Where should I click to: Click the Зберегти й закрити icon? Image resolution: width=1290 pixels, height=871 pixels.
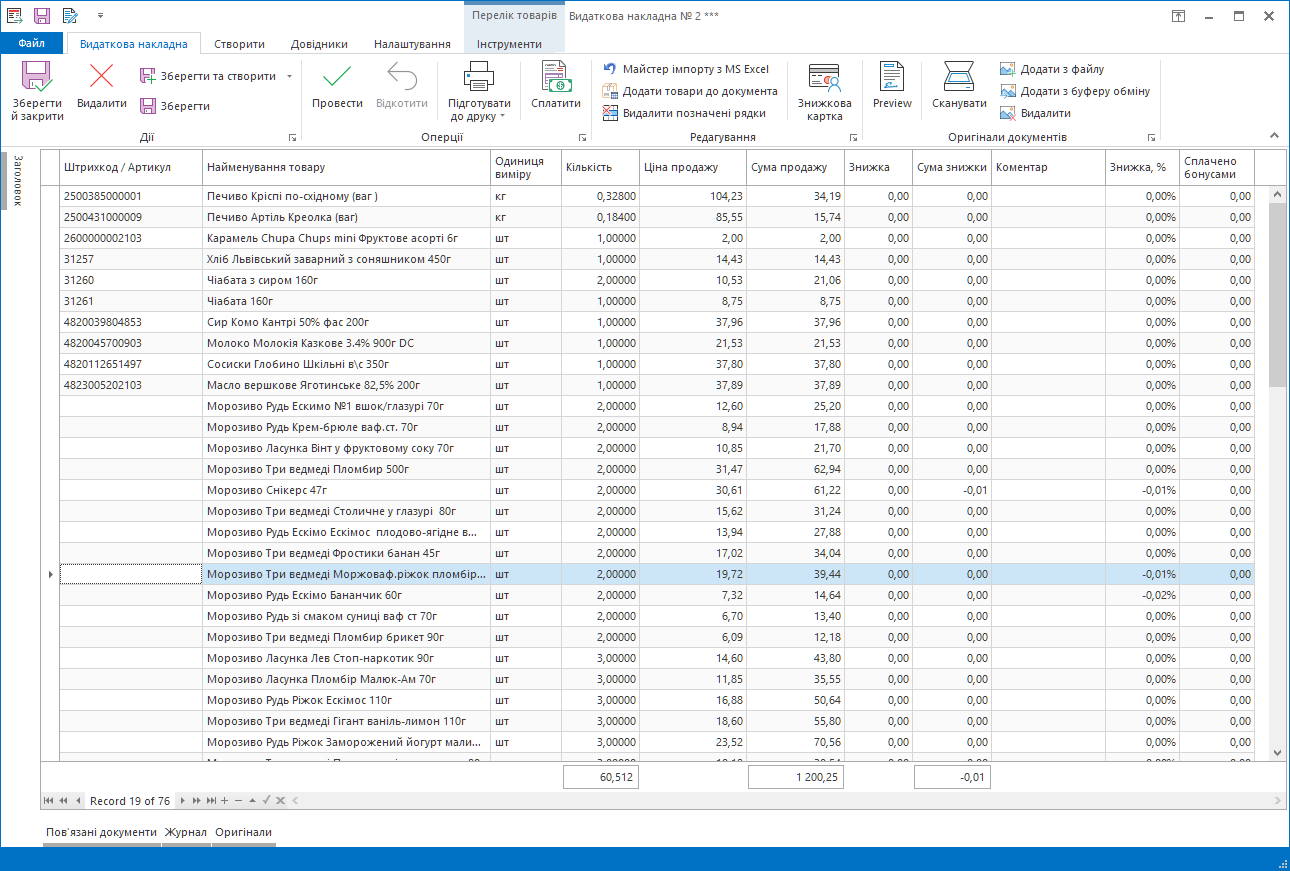pos(37,78)
